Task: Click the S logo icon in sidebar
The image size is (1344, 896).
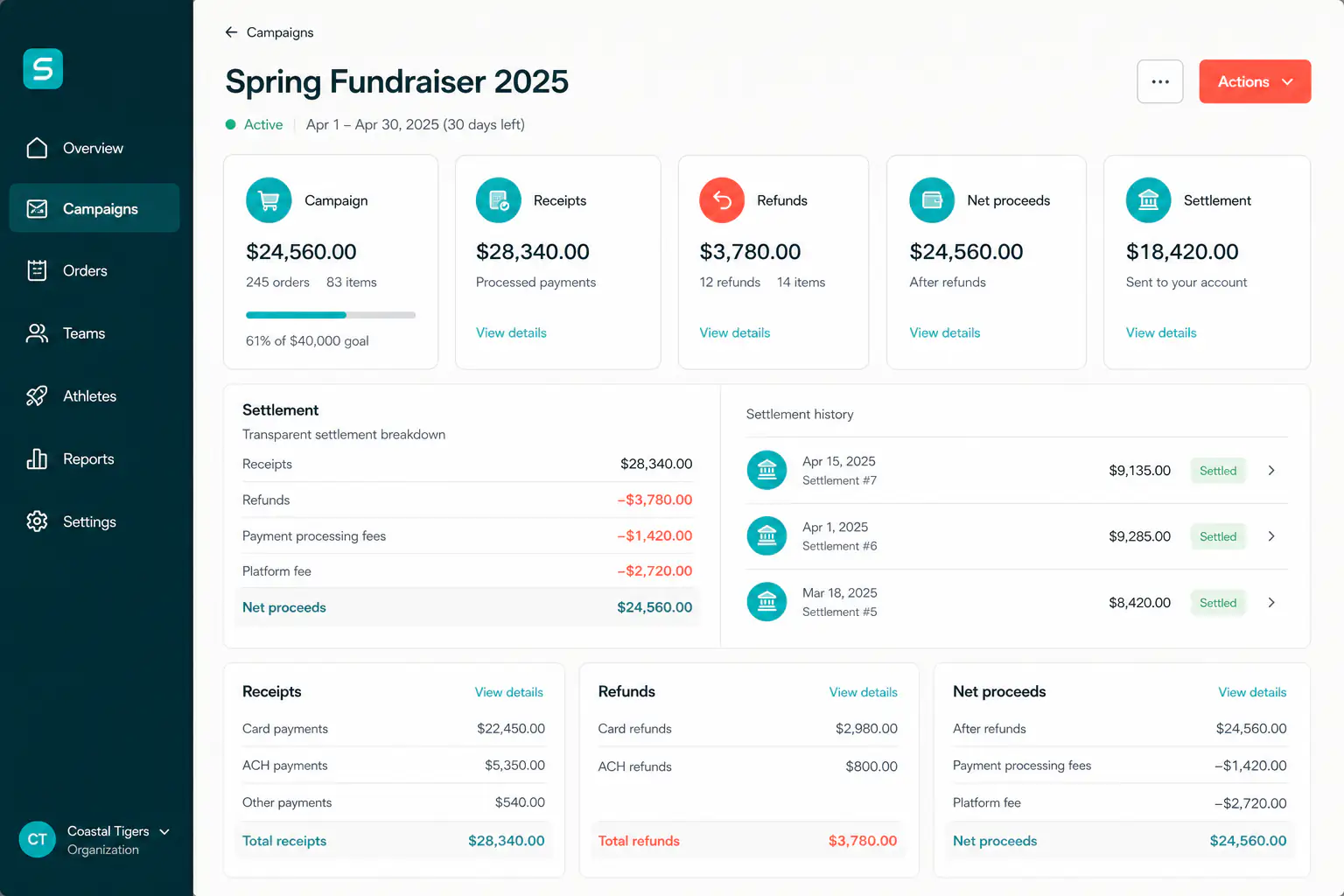Action: [x=43, y=68]
